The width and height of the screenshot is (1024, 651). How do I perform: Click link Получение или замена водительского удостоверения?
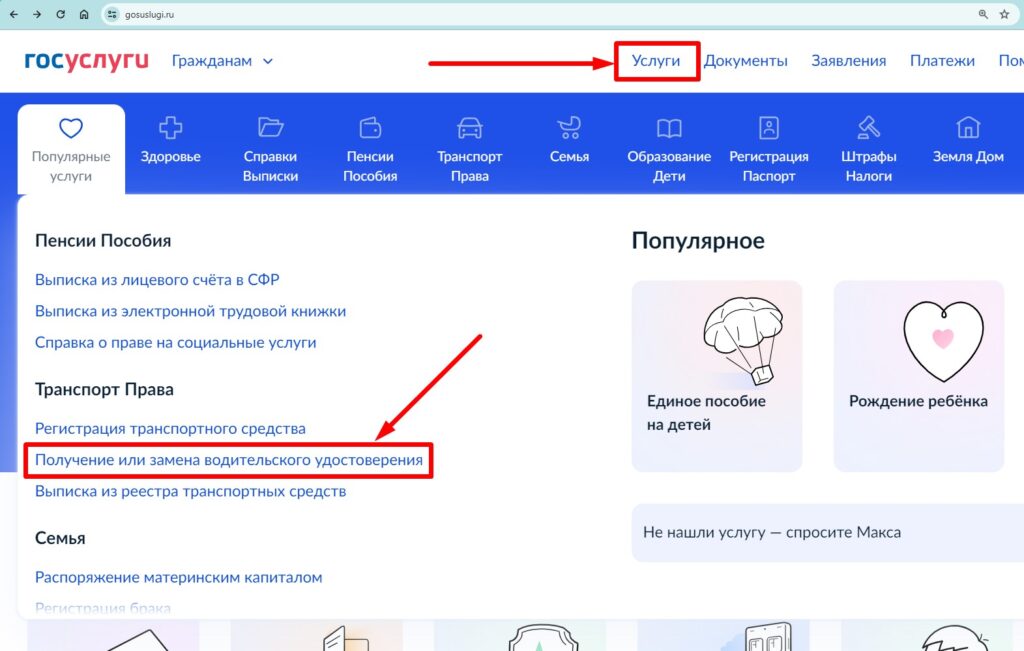(229, 461)
